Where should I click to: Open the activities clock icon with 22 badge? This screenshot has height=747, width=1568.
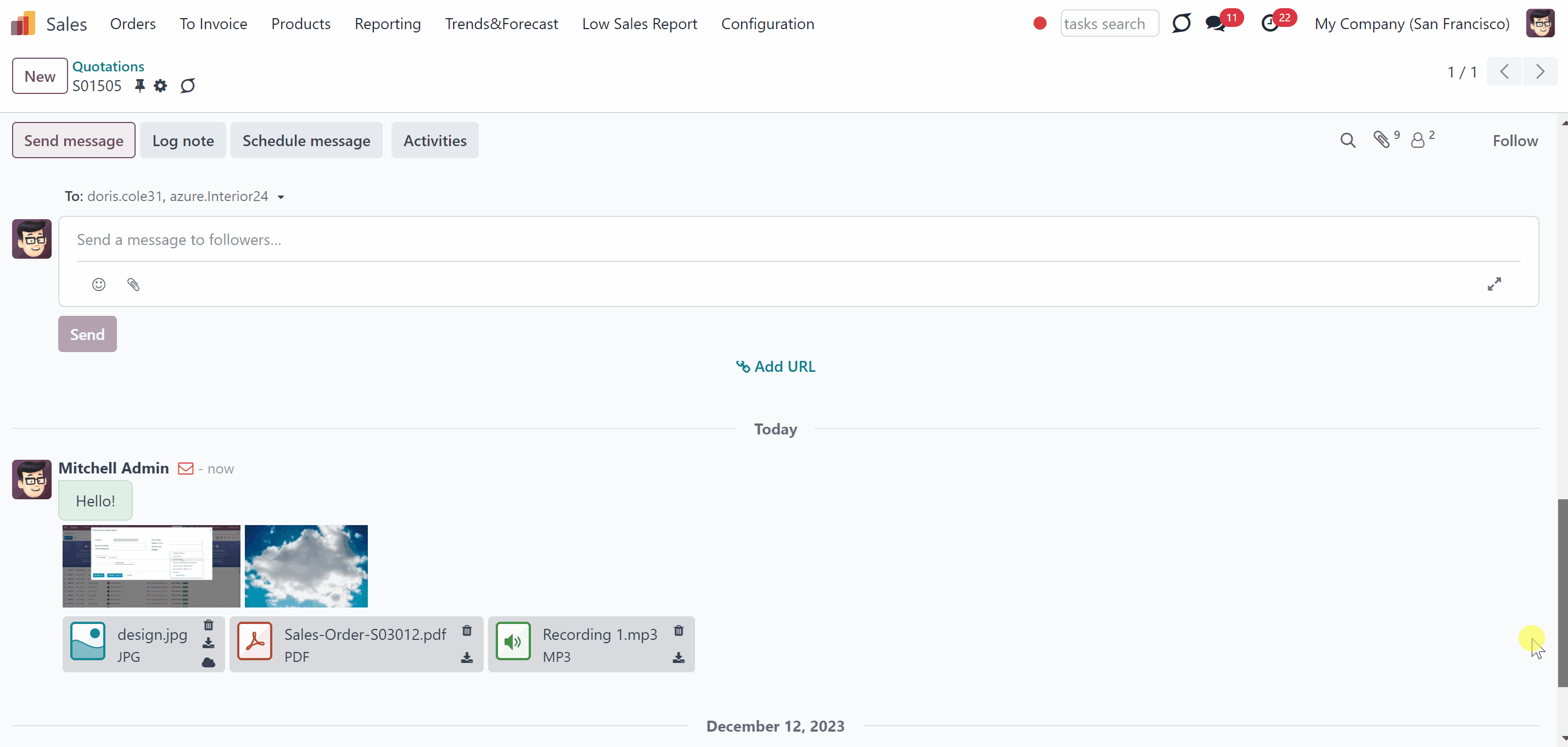coord(1270,24)
